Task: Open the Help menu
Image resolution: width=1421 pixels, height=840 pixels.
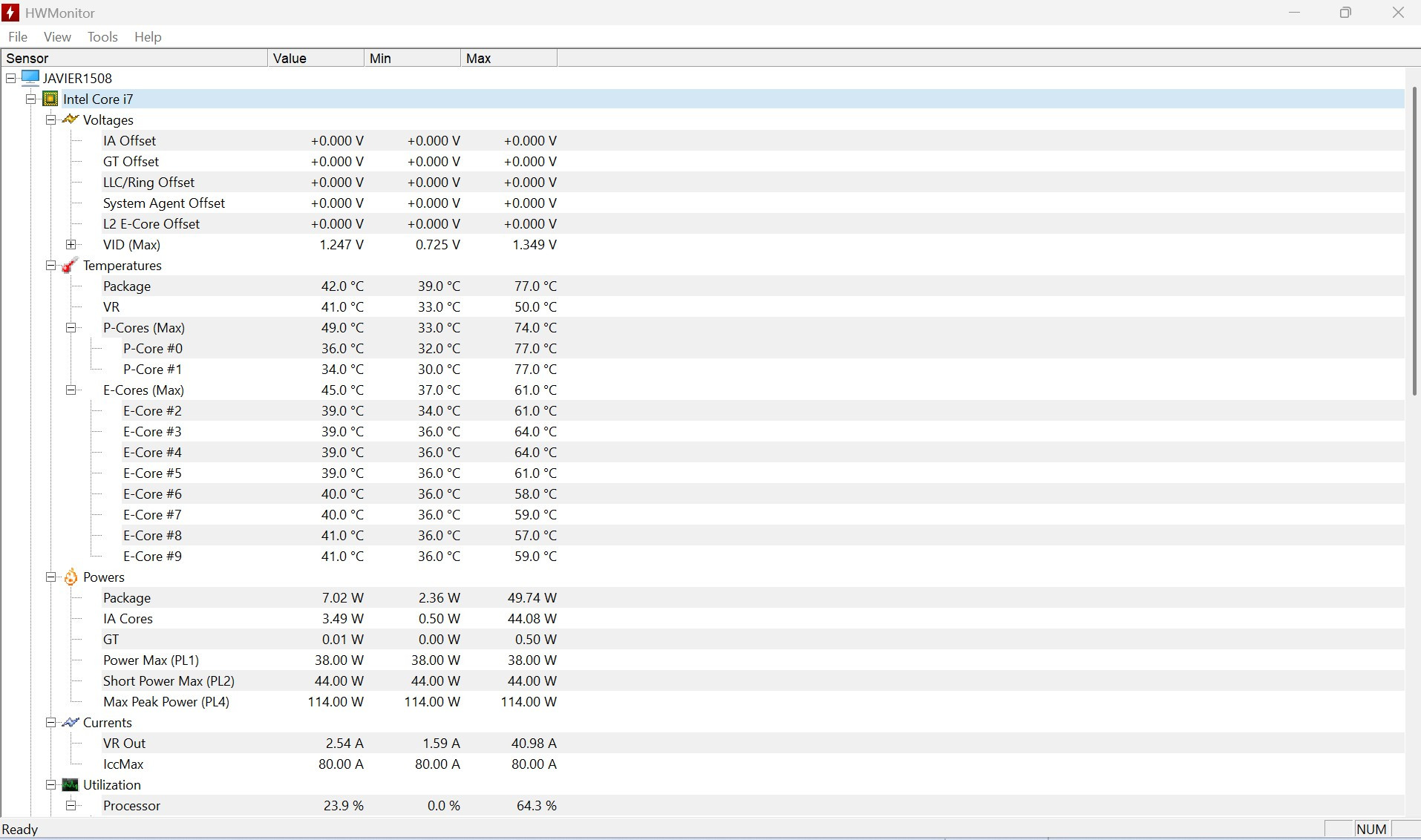Action: tap(148, 36)
